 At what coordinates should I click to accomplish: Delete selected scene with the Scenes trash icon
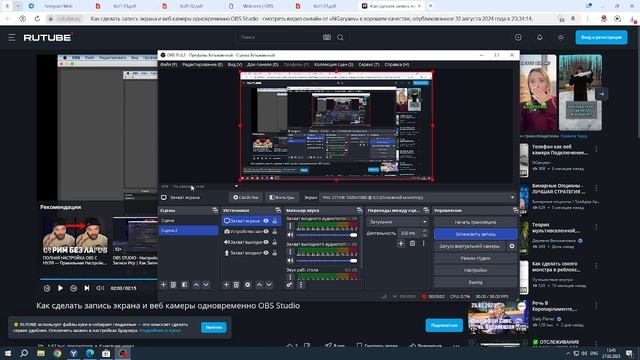pyautogui.click(x=173, y=284)
